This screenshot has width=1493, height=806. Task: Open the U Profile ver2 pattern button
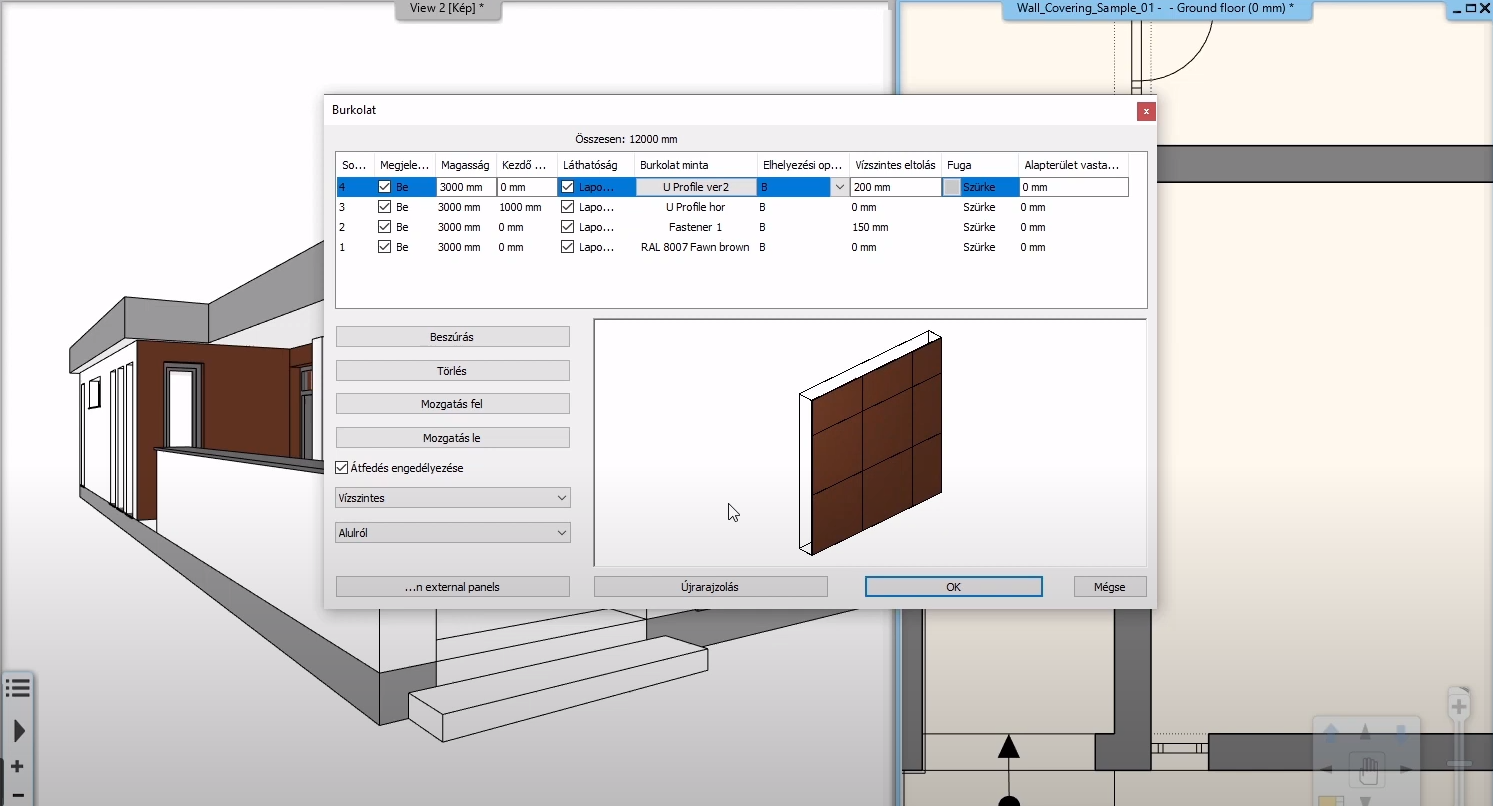tap(696, 187)
